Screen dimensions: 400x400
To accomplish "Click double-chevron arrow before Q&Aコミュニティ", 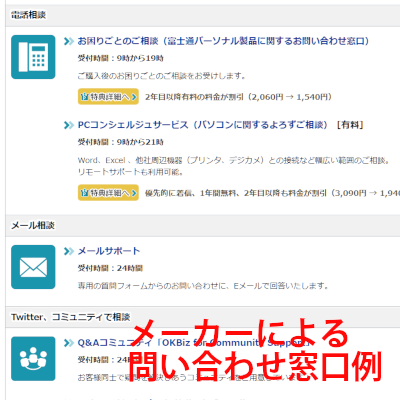I will click(69, 343).
